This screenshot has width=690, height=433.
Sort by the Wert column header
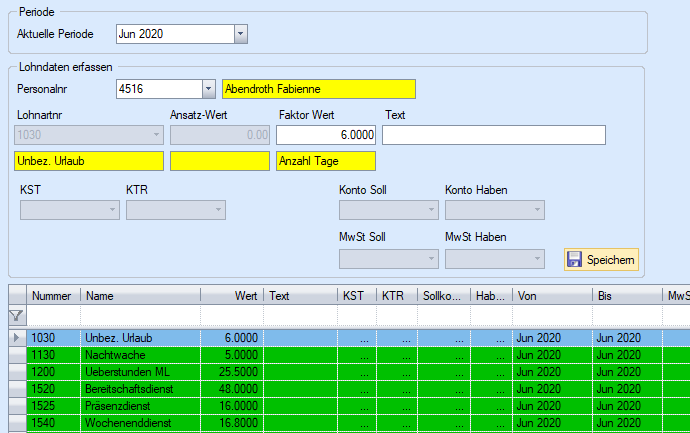[x=232, y=296]
